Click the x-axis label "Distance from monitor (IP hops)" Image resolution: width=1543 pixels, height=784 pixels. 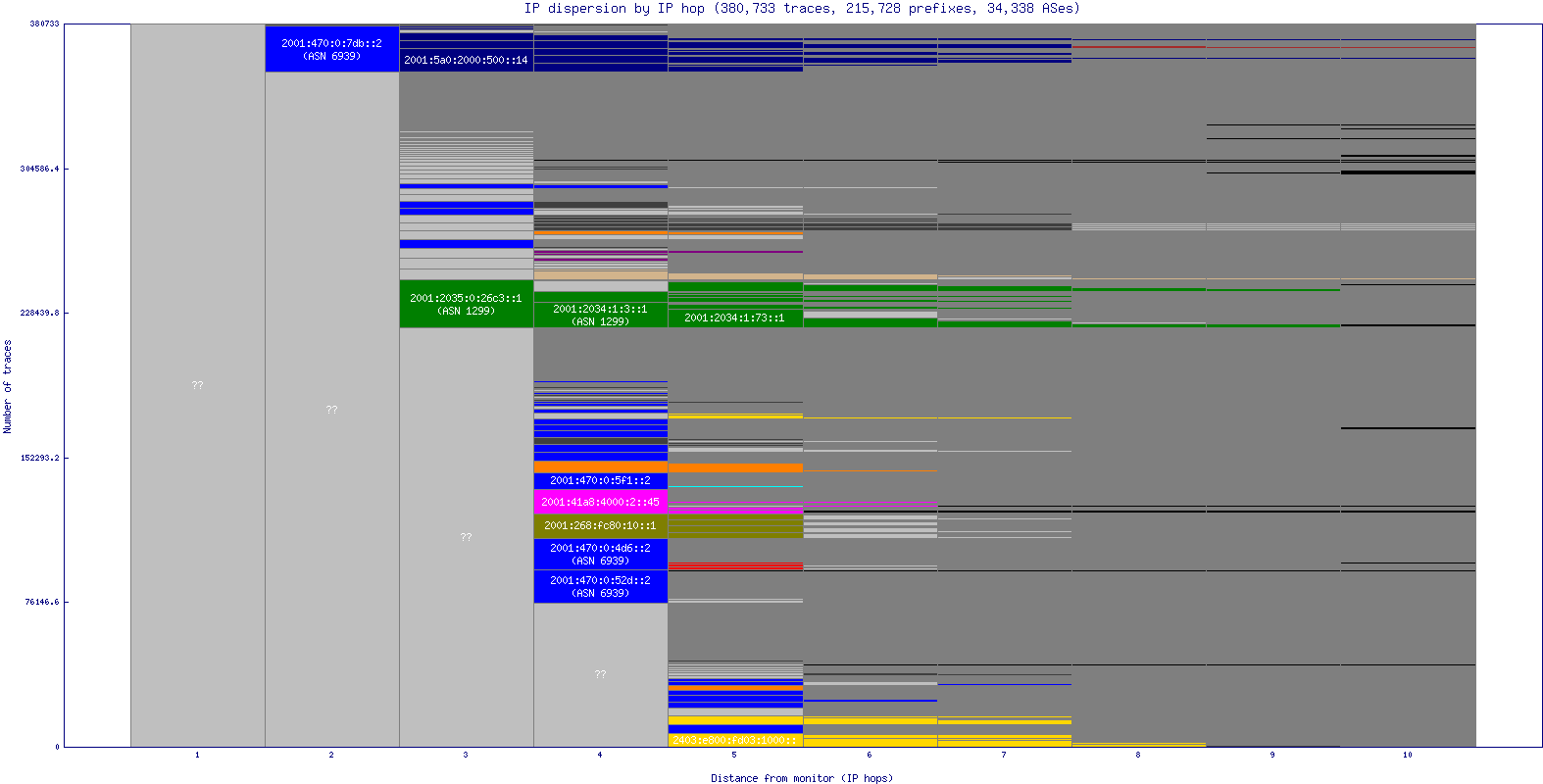tap(802, 778)
